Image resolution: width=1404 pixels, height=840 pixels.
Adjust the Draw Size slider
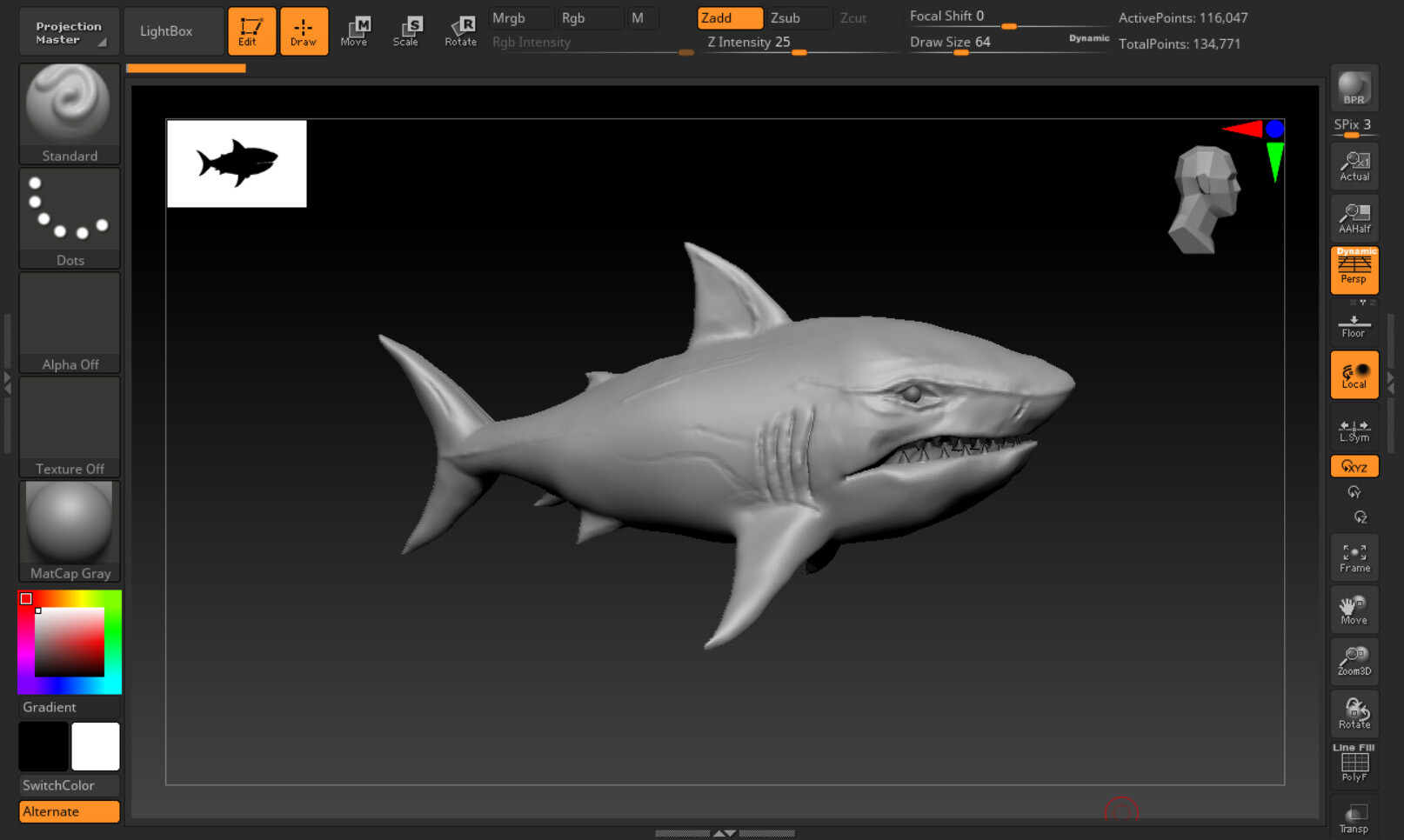[960, 52]
